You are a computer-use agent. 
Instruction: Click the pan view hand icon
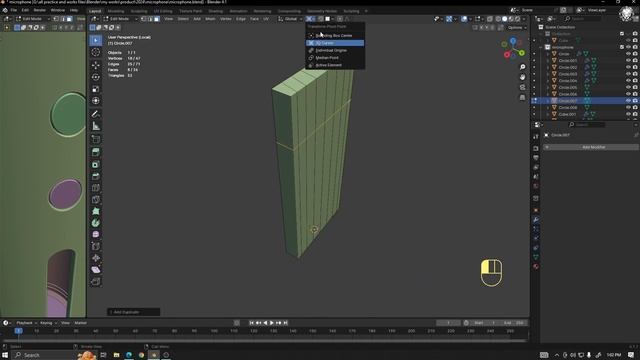522,77
